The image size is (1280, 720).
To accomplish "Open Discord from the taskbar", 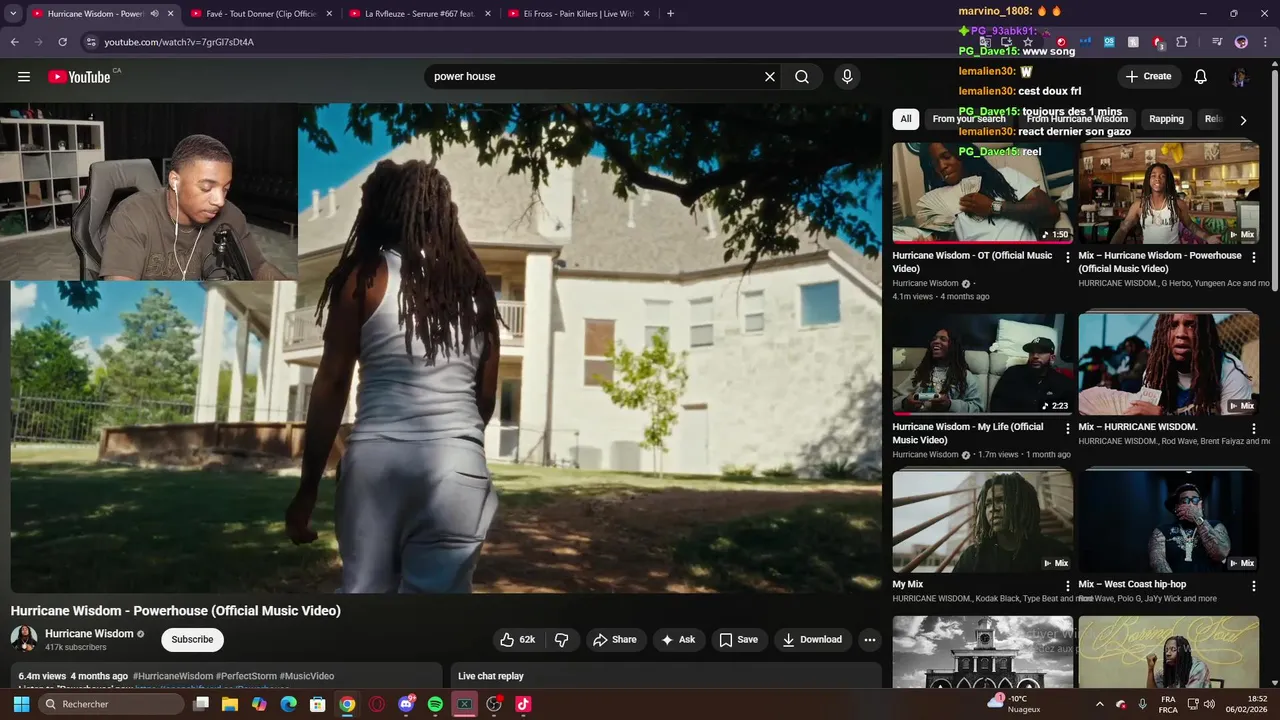I will pyautogui.click(x=406, y=704).
